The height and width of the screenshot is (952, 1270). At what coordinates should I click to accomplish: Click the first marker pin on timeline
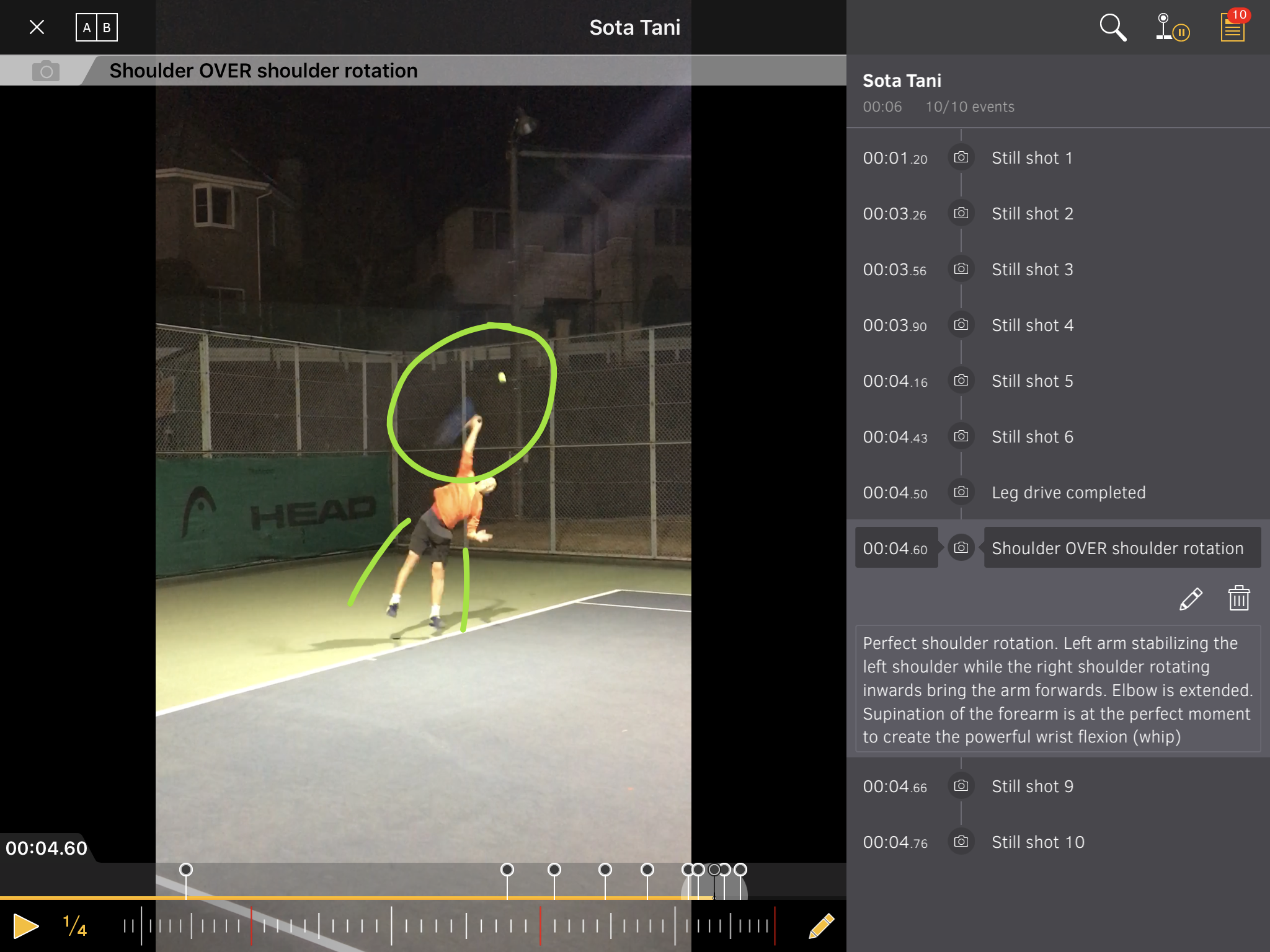185,870
